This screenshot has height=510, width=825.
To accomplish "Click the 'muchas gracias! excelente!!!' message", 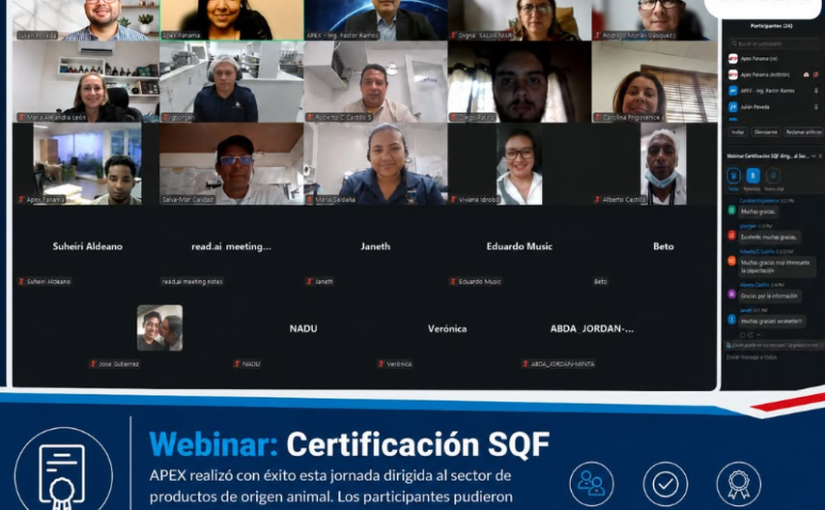I will [771, 322].
